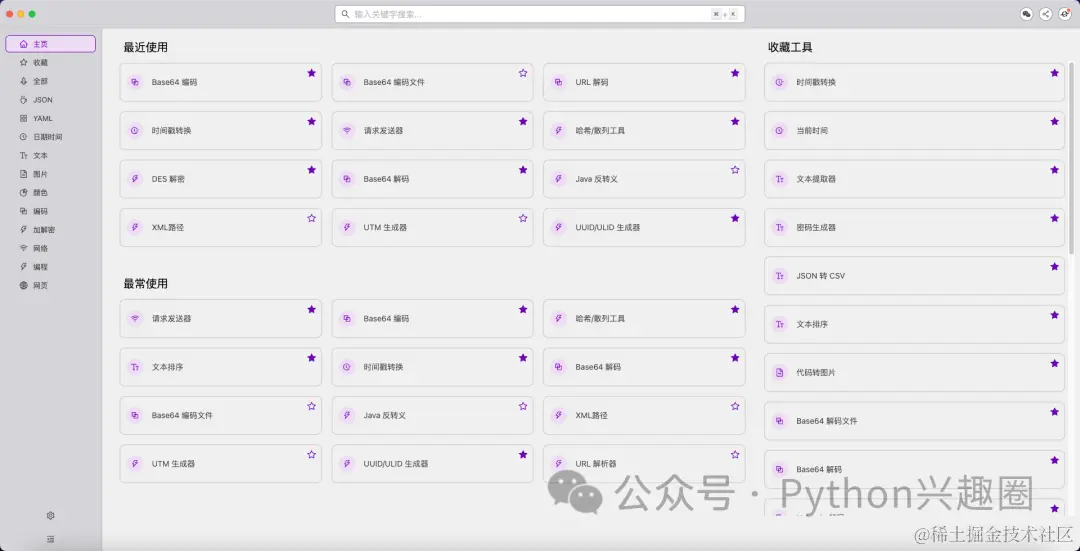Toggle star on 最近使用 UTM 生成器 card
1080x551 pixels.
[523, 218]
